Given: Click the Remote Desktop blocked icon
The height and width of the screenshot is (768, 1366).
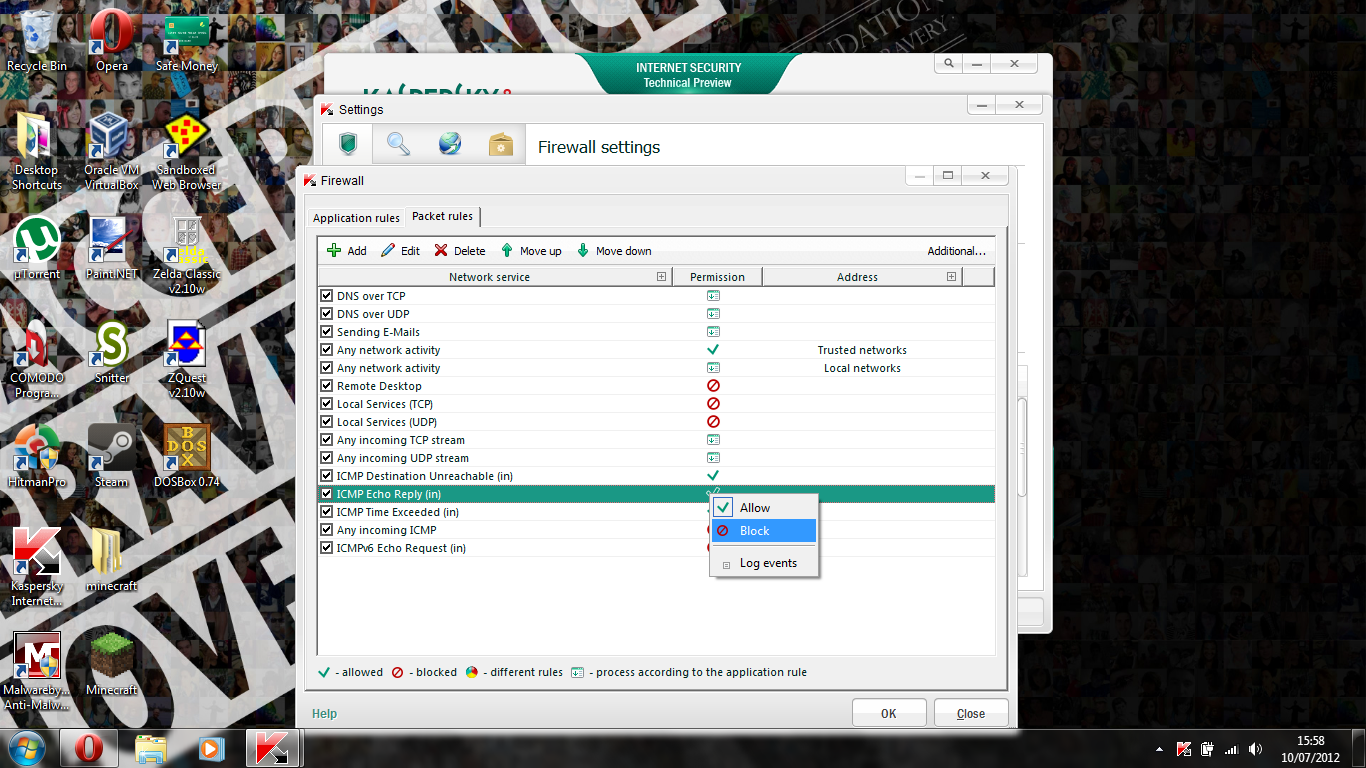Looking at the screenshot, I should 713,386.
